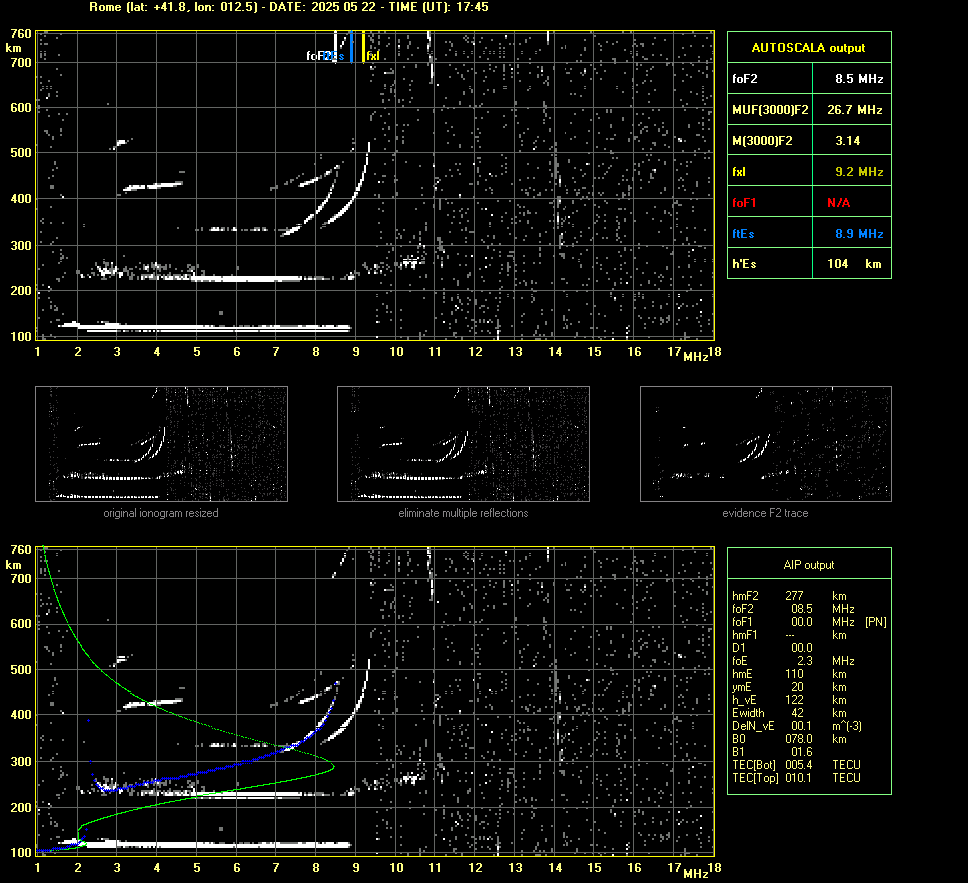Screen dimensions: 968x883
Task: Click the red foF1 N/A value
Action: [838, 203]
